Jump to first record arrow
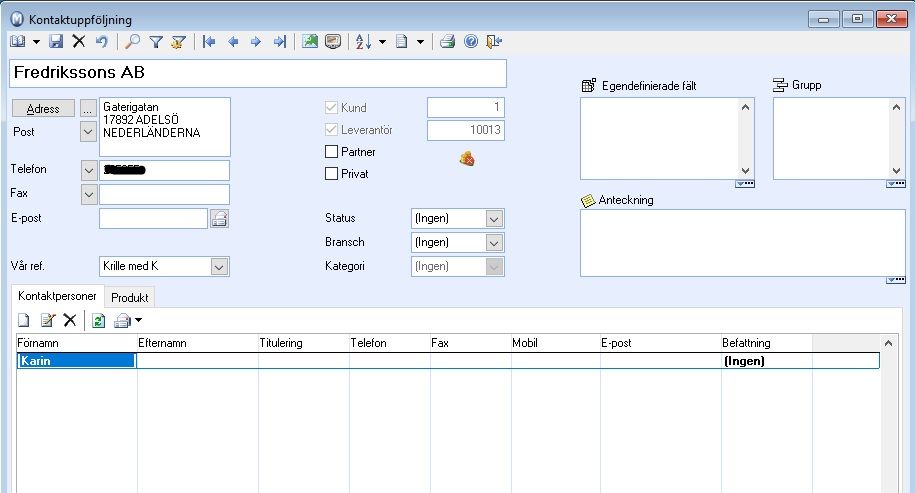 point(209,42)
